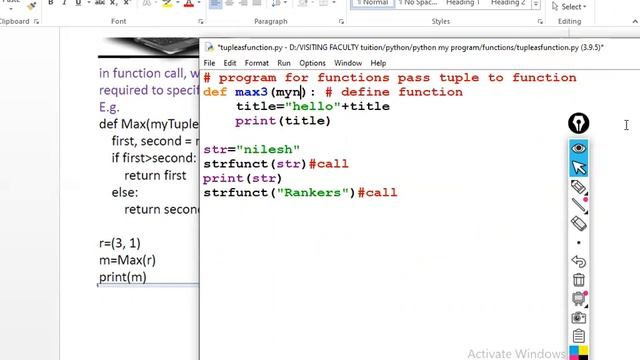Click the Epic Pen nib logo icon
640x360 pixels.
coord(578,123)
